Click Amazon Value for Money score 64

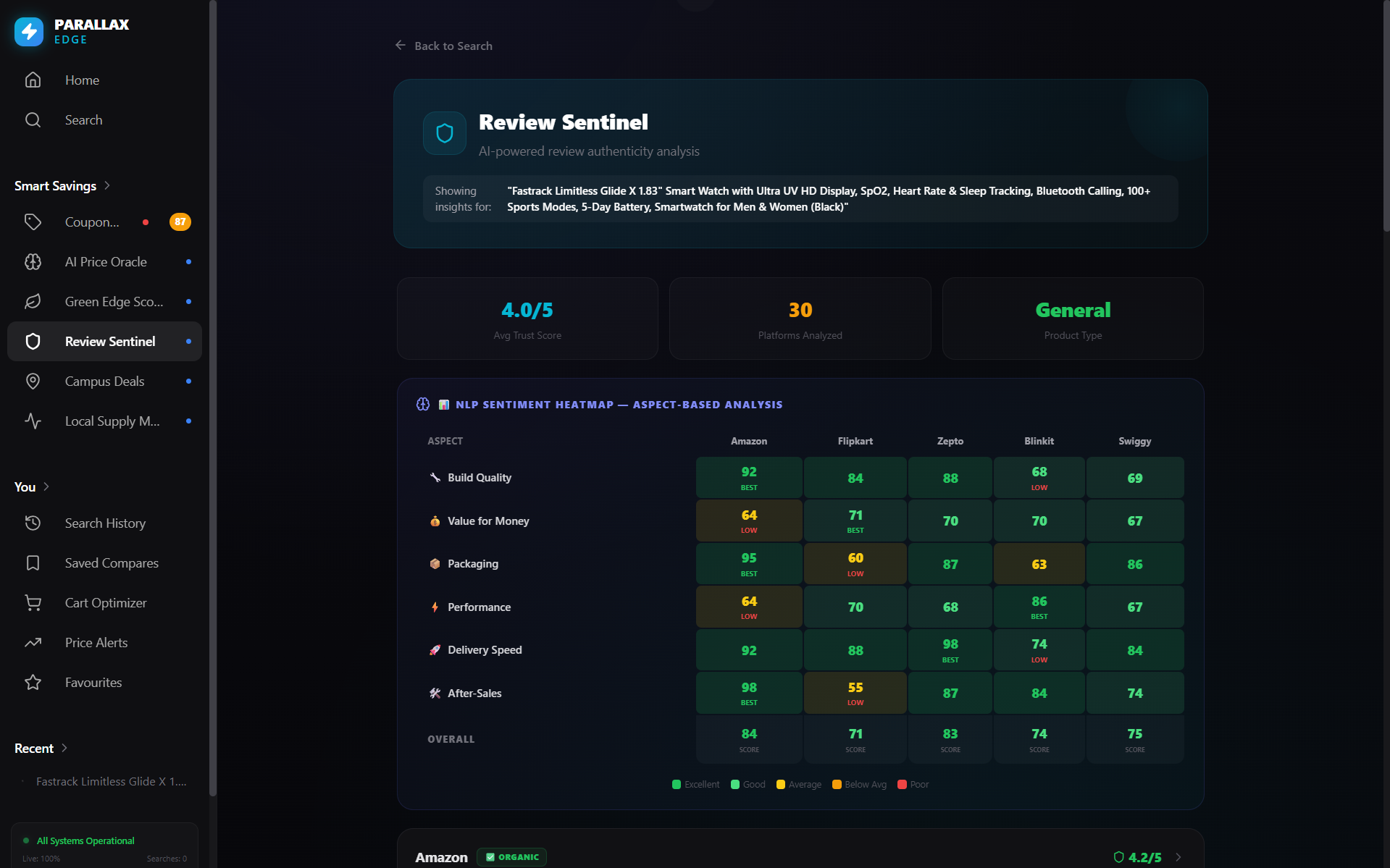point(749,521)
